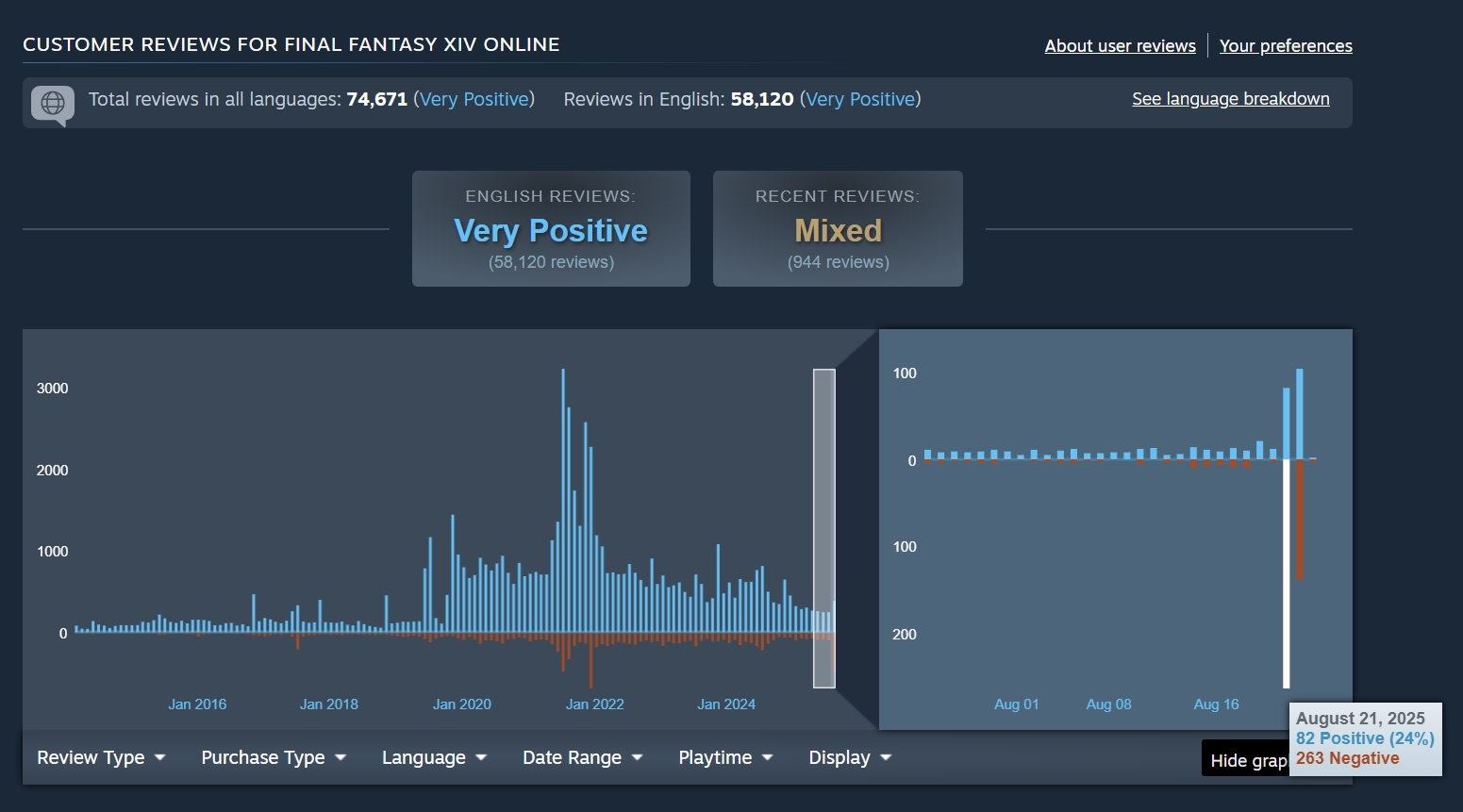This screenshot has width=1463, height=812.
Task: Expand the Review Type dropdown
Action: point(101,757)
